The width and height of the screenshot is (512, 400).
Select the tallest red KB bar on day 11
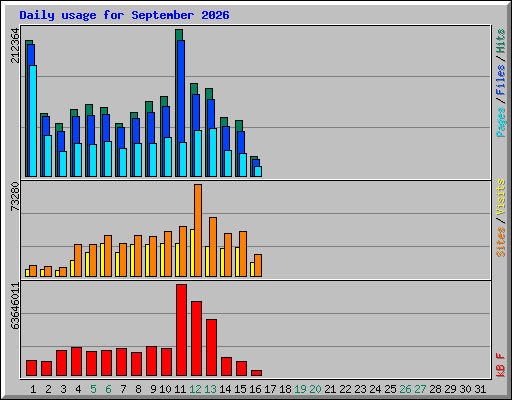coord(181,330)
